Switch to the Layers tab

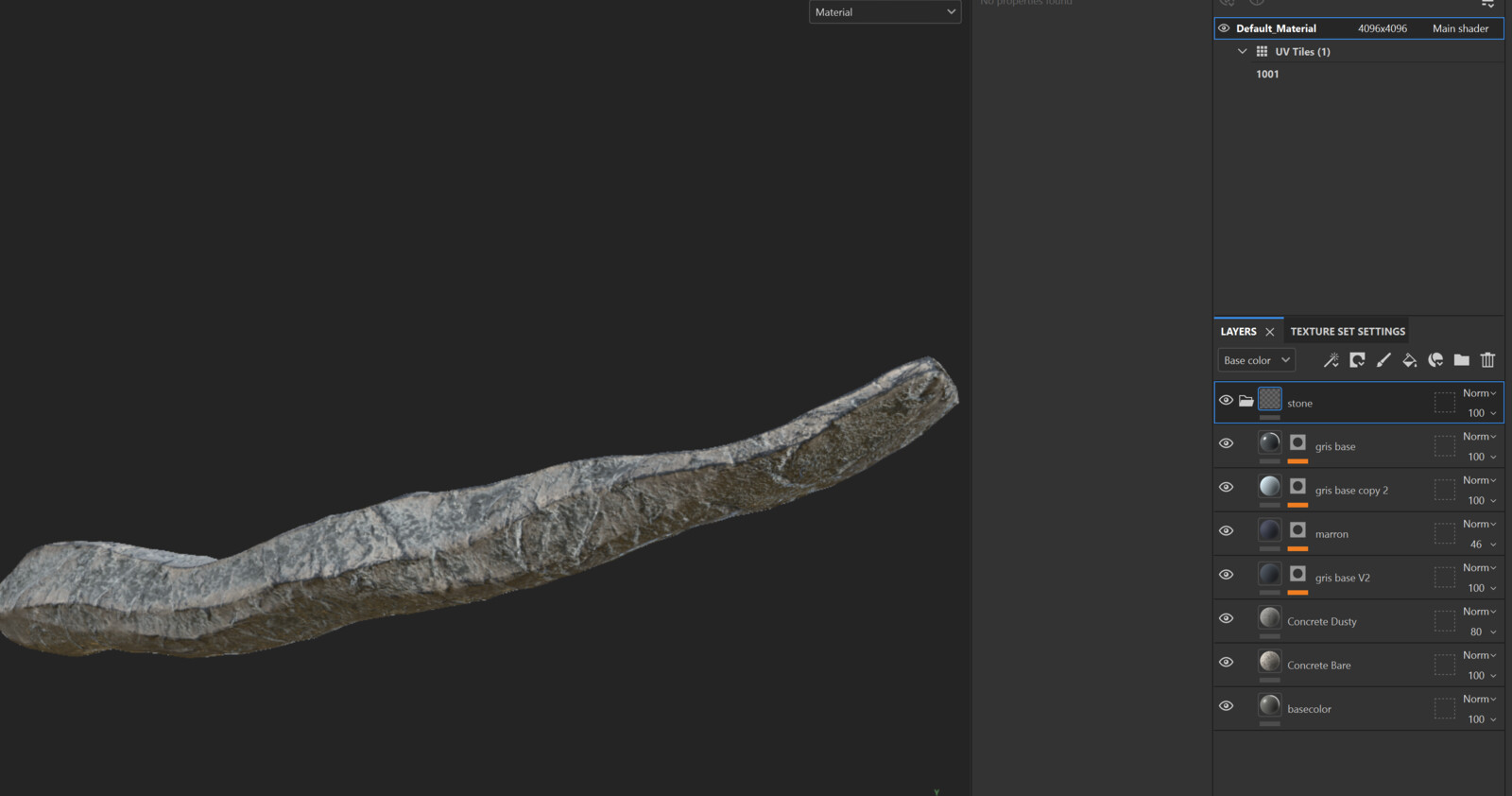(x=1238, y=332)
